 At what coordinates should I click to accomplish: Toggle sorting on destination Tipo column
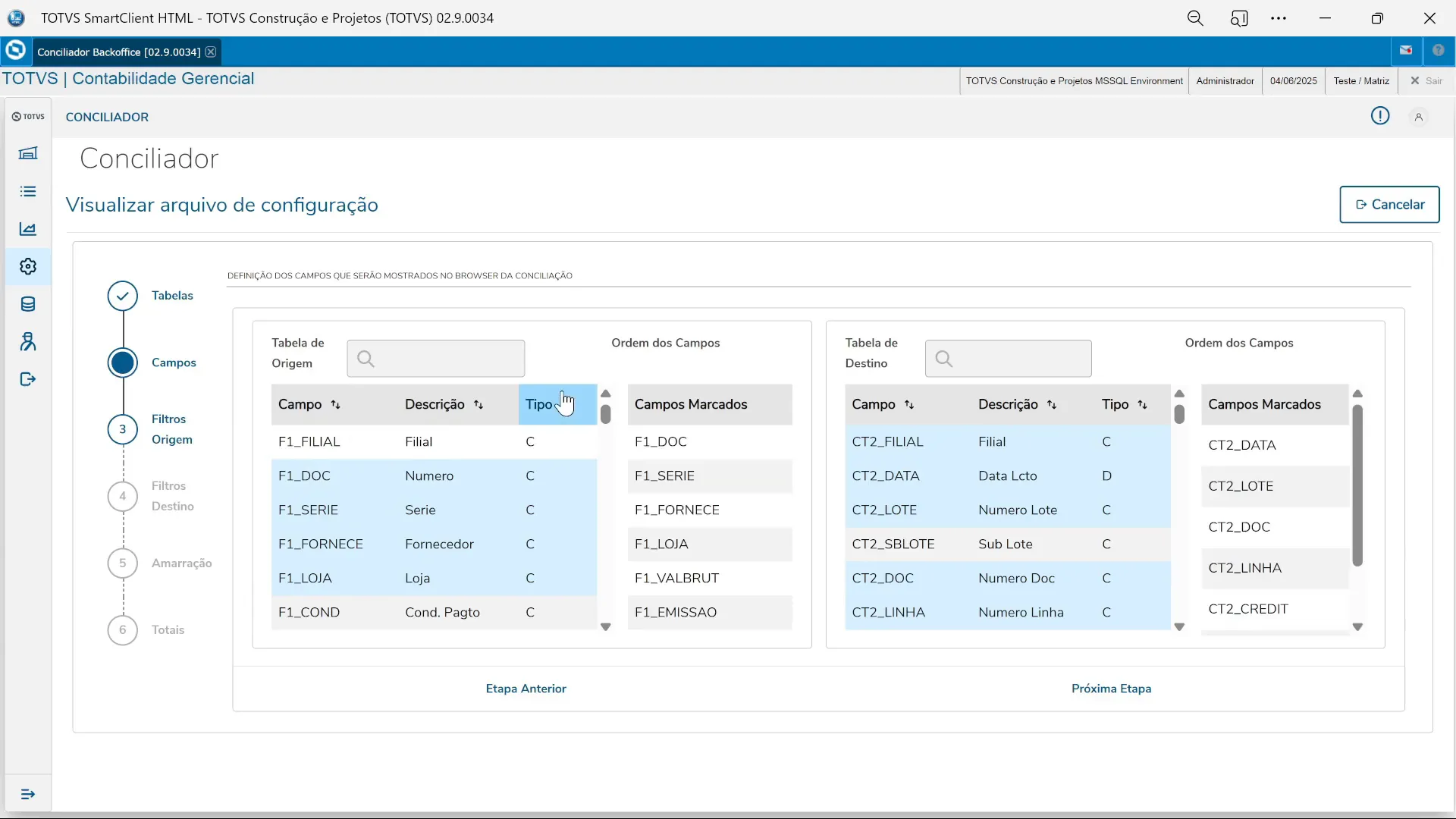pyautogui.click(x=1144, y=405)
